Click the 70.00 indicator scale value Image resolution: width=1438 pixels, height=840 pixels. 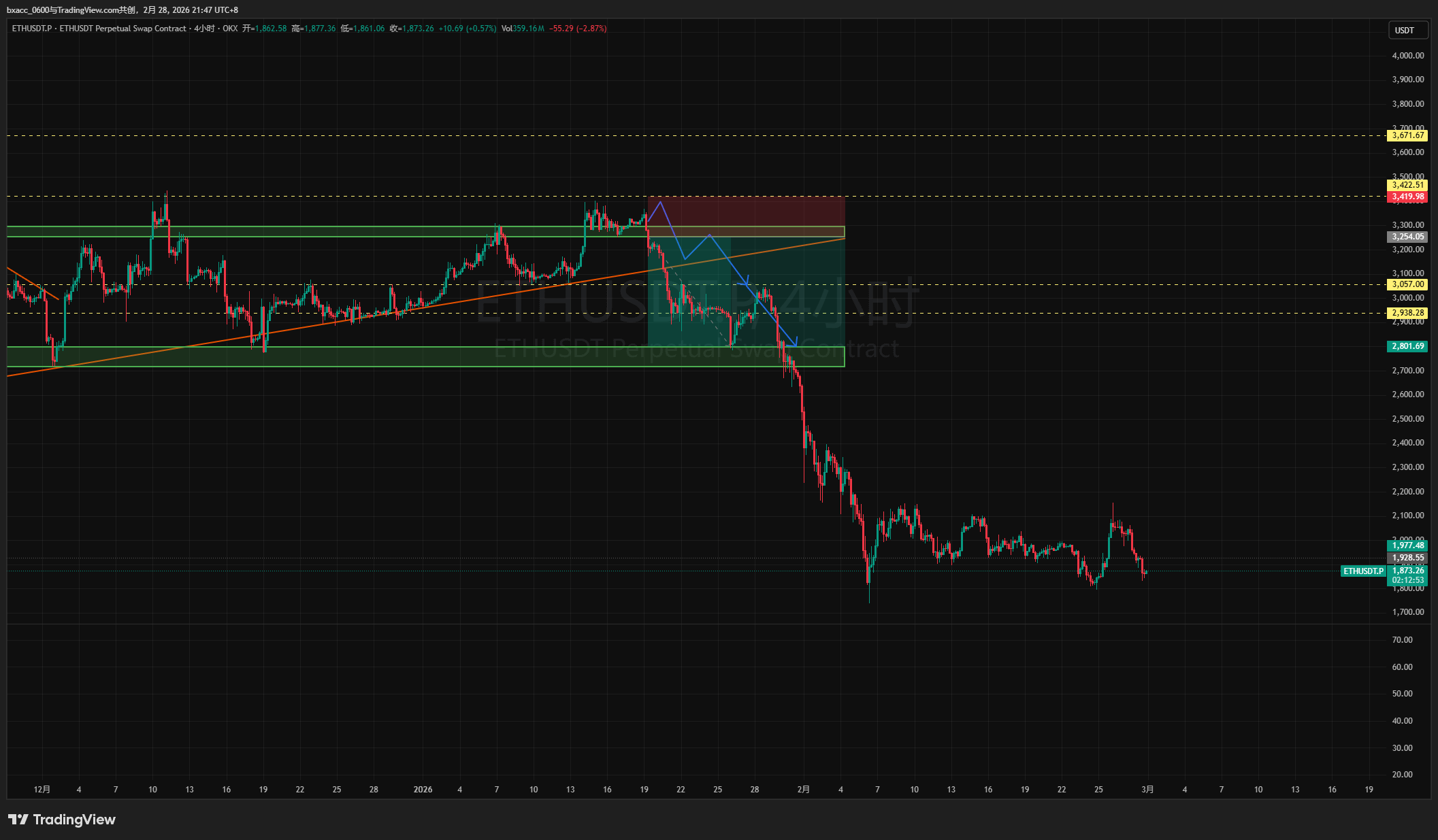[1402, 640]
